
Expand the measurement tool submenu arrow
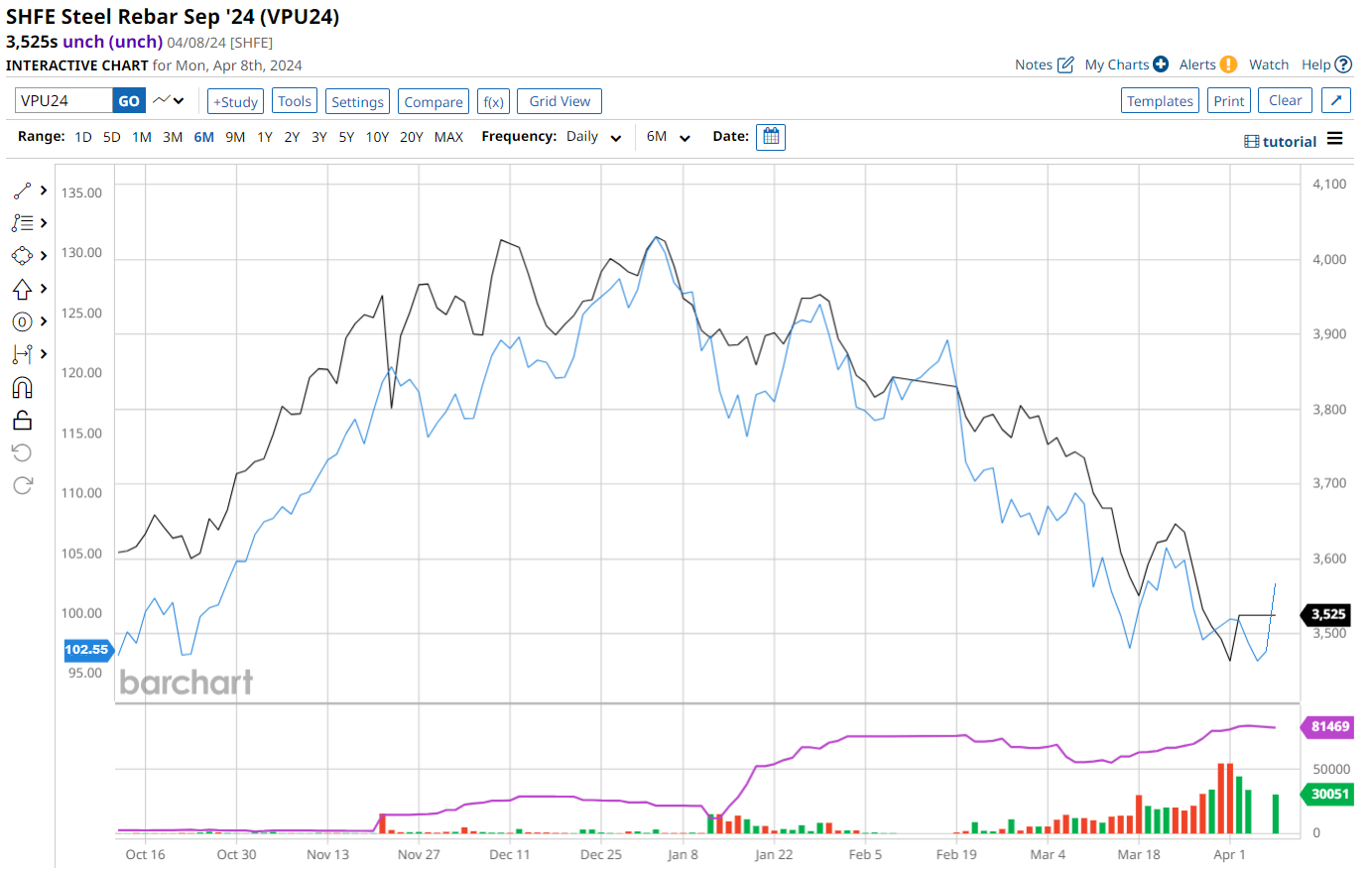pyautogui.click(x=44, y=354)
